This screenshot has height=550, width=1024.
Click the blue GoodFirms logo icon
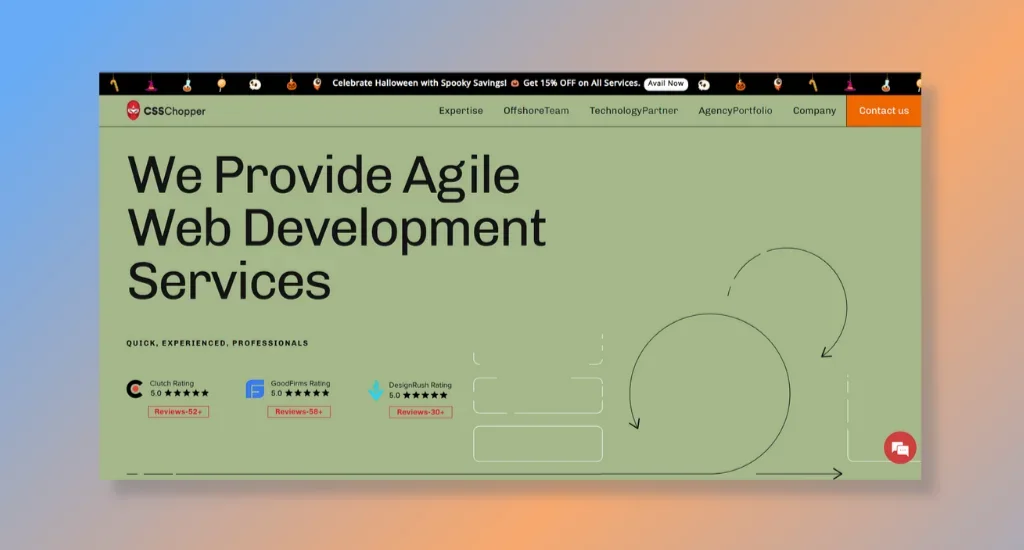tap(255, 389)
